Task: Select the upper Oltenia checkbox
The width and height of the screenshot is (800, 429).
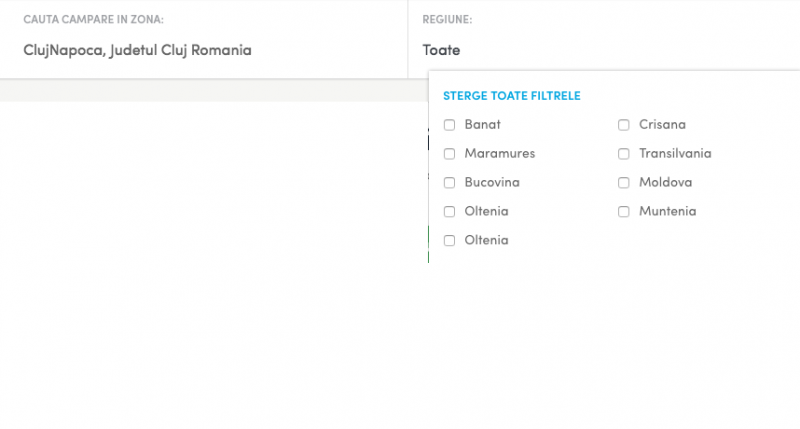Action: pos(450,212)
